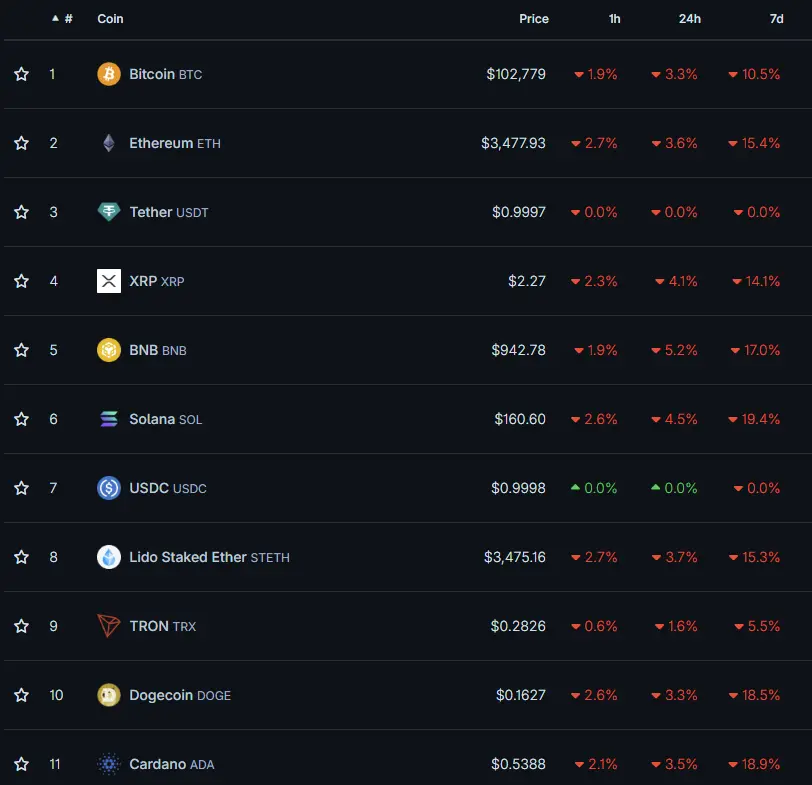Click the Dogecoin logo icon
This screenshot has width=812, height=785.
[109, 695]
